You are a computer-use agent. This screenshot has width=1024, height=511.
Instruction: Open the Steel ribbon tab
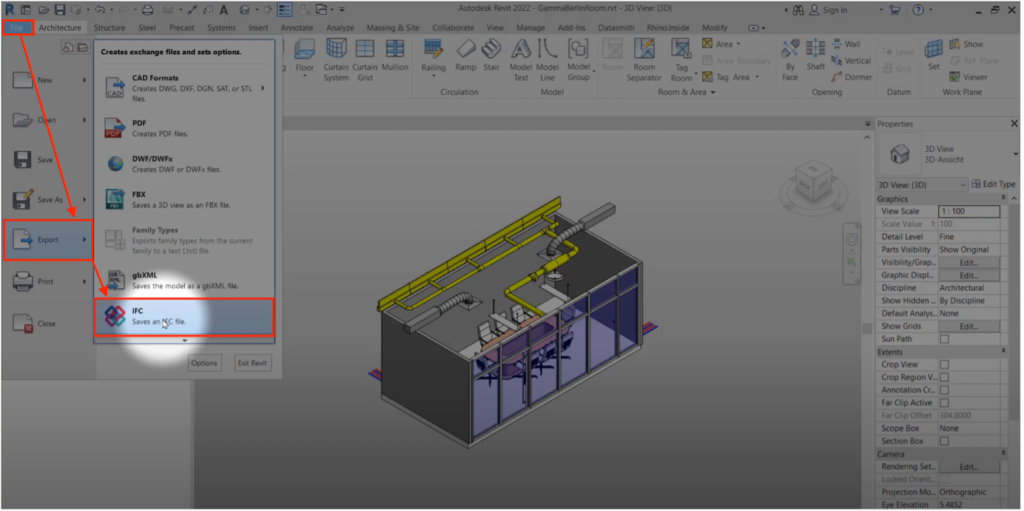tap(147, 27)
